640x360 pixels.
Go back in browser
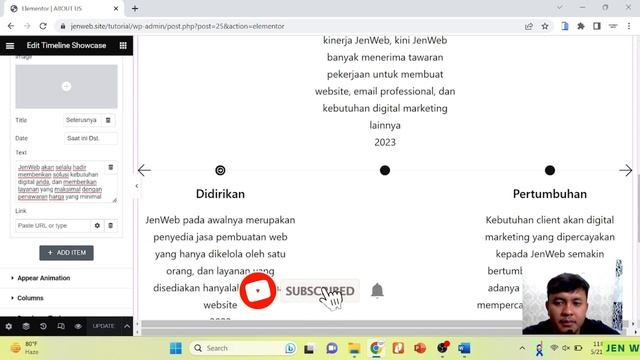(11, 26)
